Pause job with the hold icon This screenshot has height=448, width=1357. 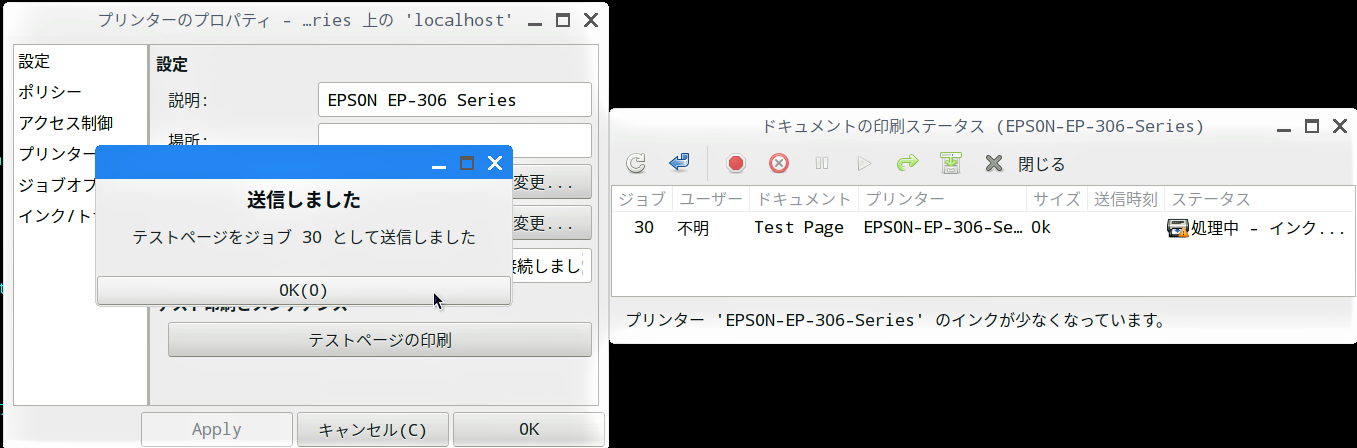click(822, 163)
